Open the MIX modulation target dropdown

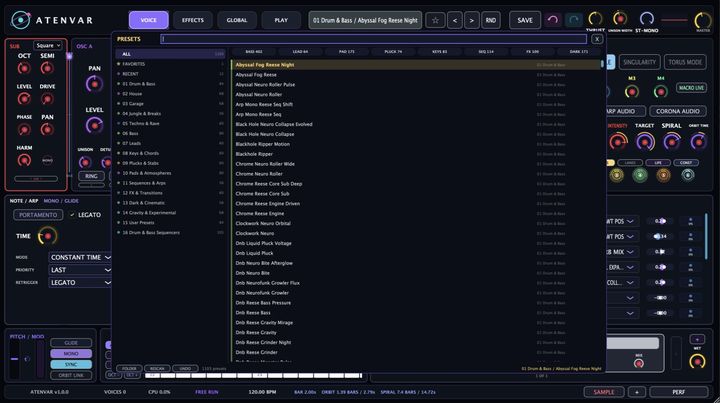click(622, 252)
